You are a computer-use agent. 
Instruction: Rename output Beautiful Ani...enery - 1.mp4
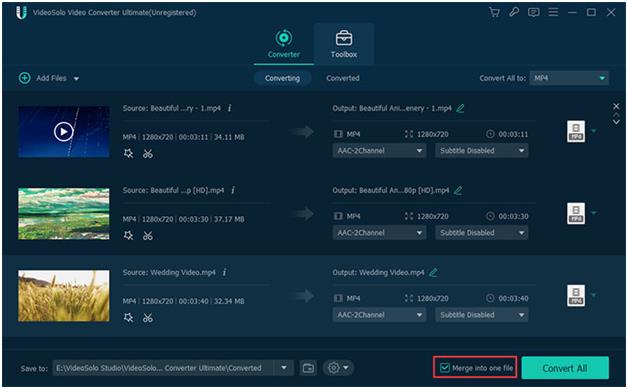pyautogui.click(x=460, y=108)
